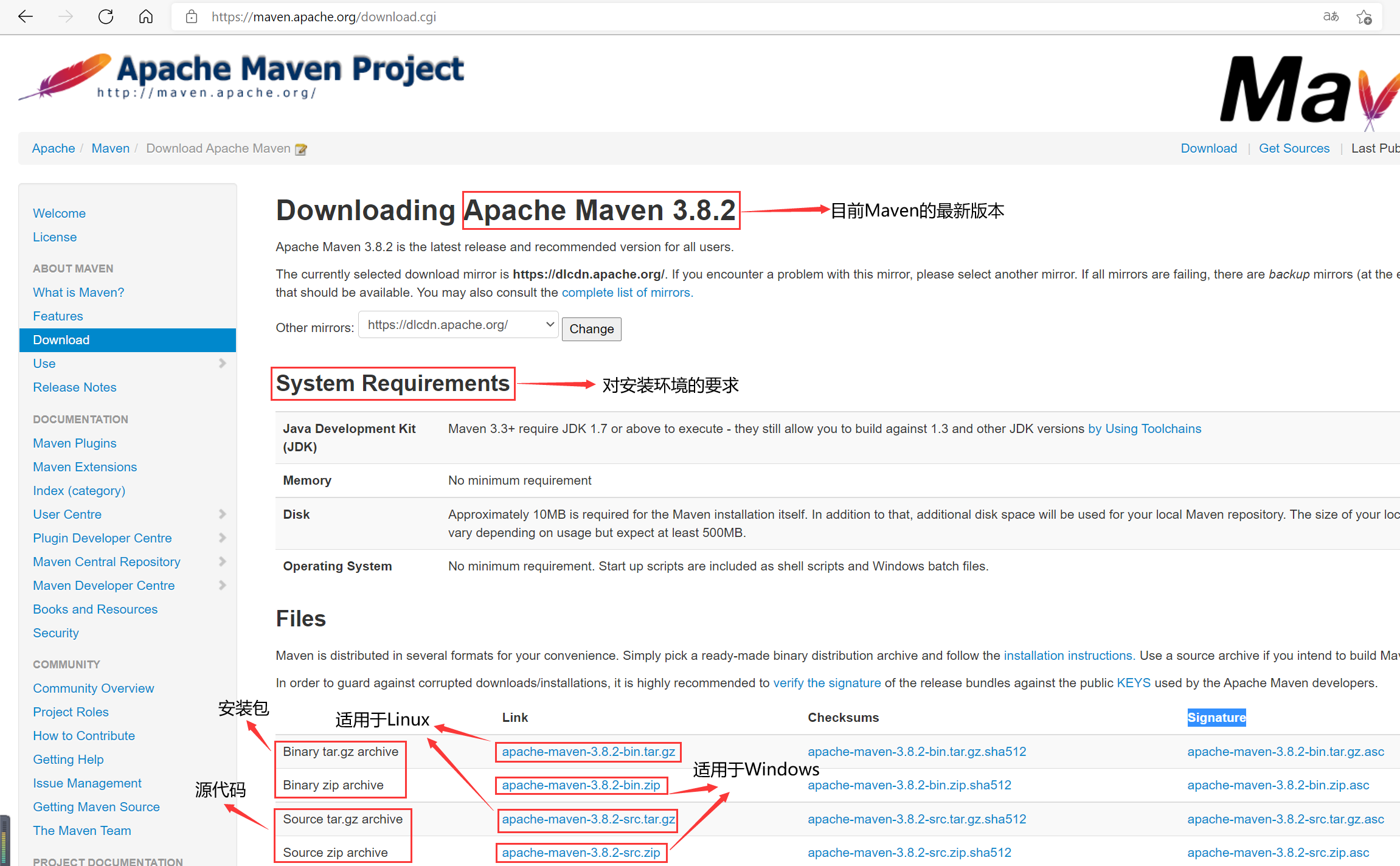Click the browser back arrow

click(x=26, y=16)
